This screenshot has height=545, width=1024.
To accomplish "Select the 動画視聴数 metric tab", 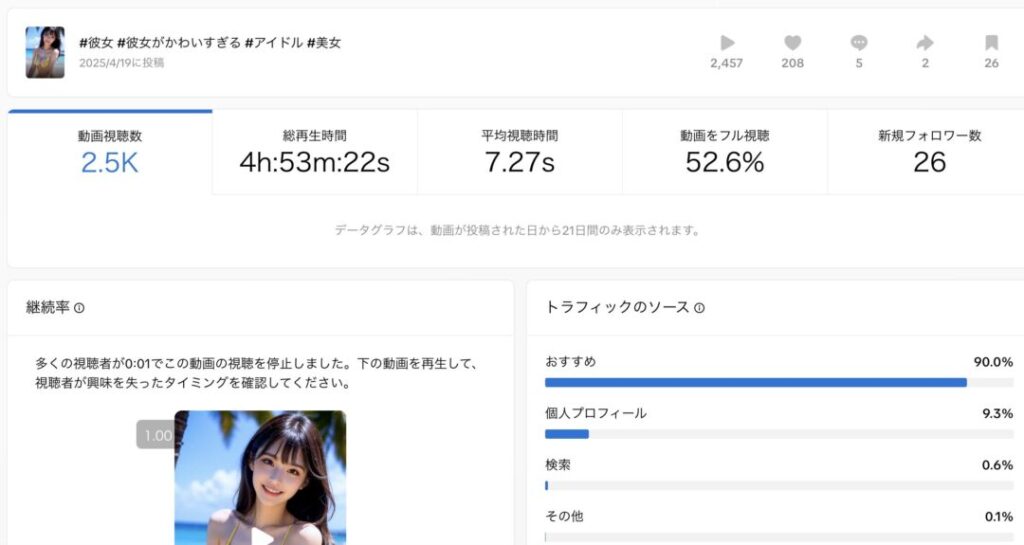I will pos(110,152).
